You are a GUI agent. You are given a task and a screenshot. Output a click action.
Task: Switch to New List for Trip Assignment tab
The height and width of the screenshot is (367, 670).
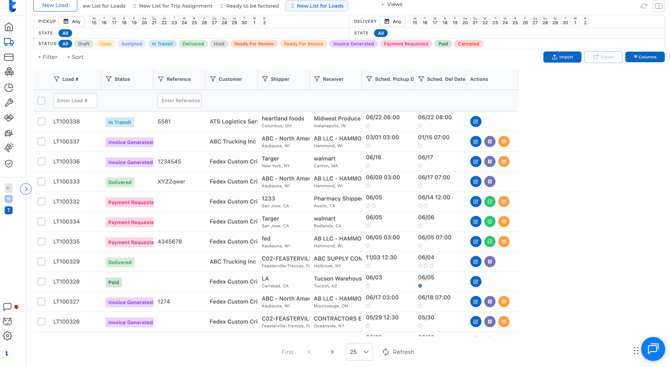[x=173, y=6]
